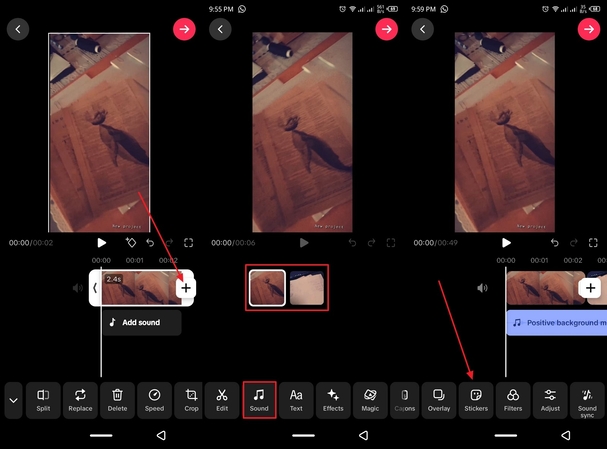Tap Android back triangle under middle screen
The image size is (607, 449).
[x=364, y=435]
